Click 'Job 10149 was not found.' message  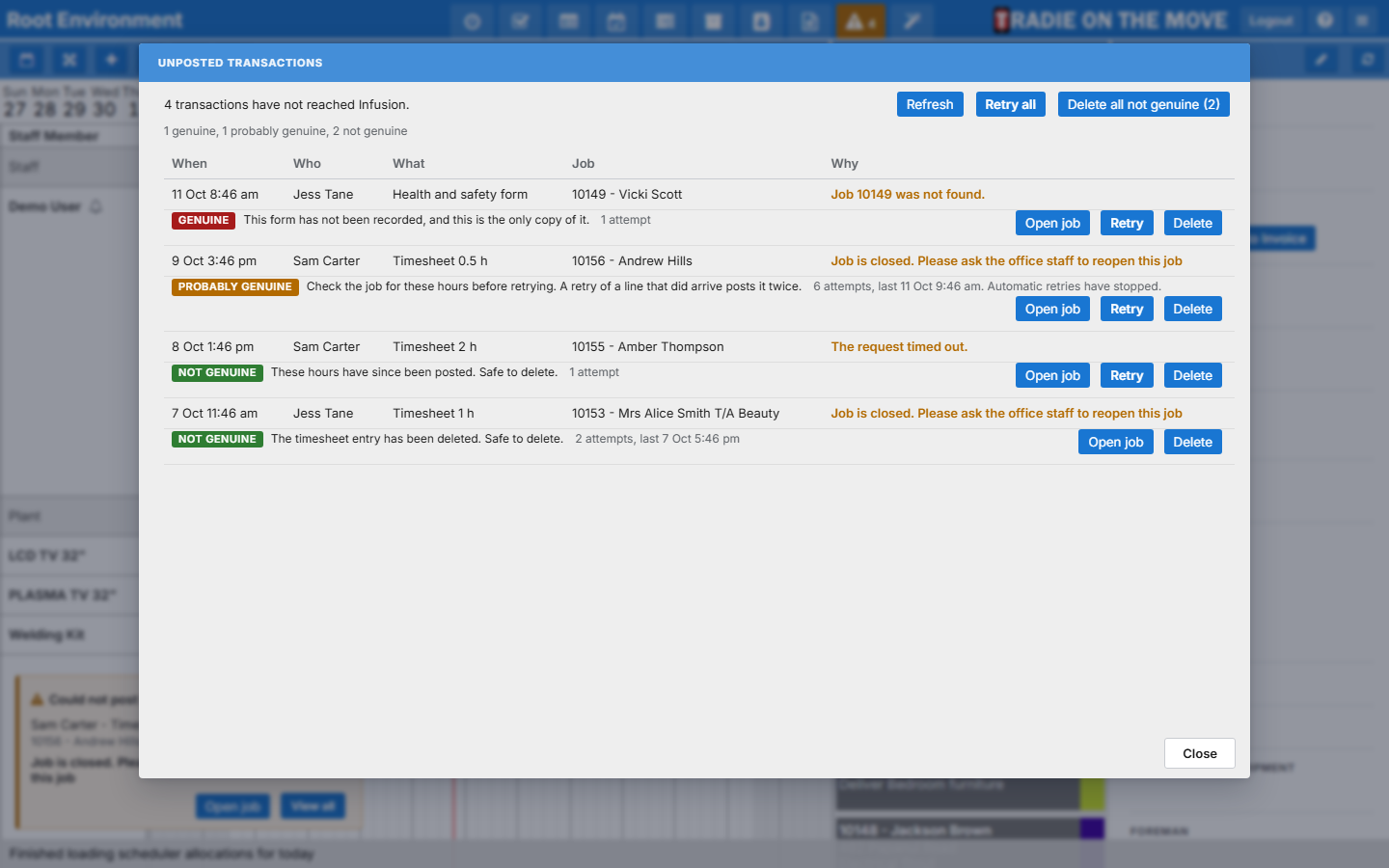[908, 194]
